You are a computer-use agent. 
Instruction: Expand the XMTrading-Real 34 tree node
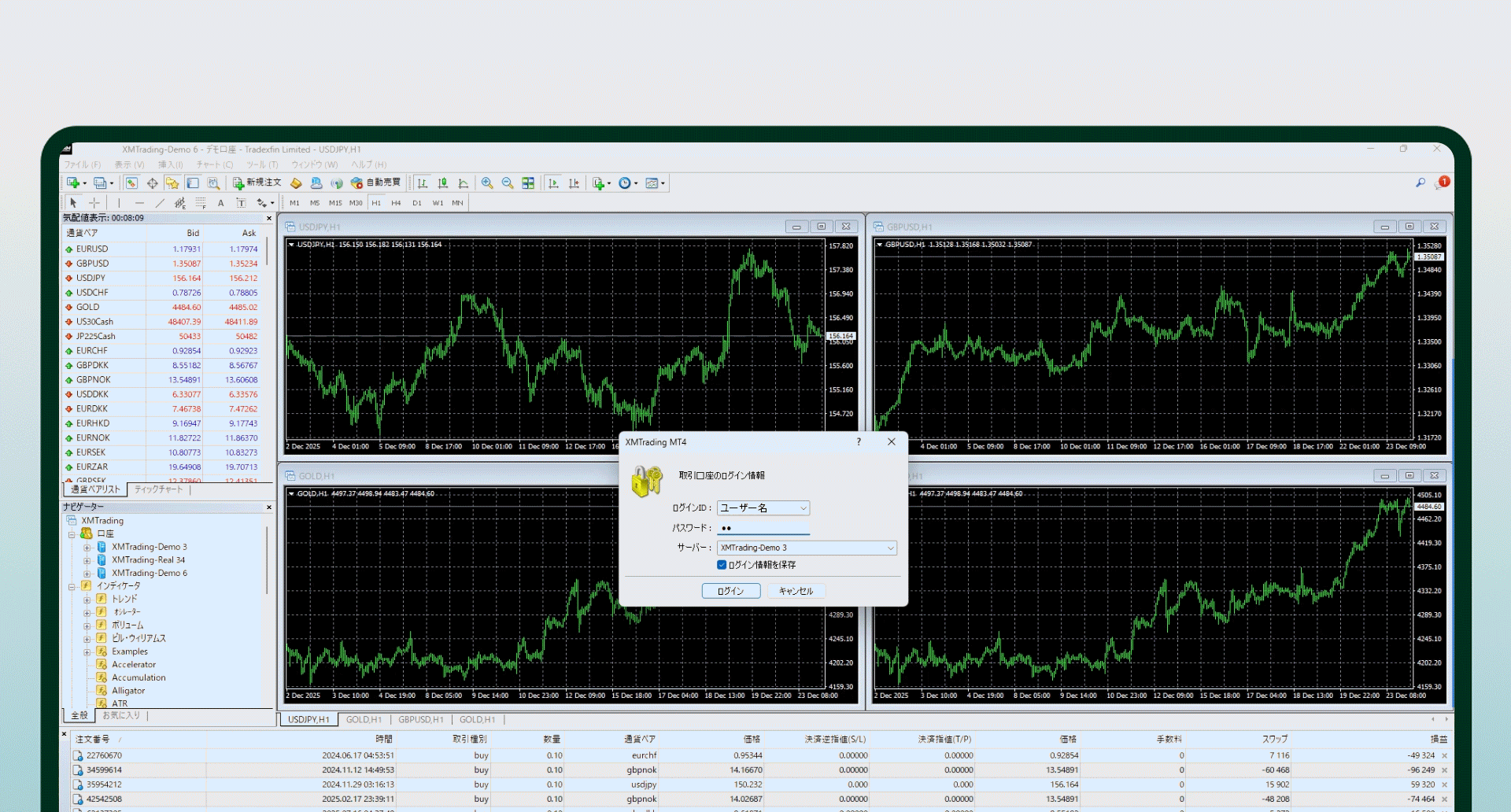(x=87, y=560)
